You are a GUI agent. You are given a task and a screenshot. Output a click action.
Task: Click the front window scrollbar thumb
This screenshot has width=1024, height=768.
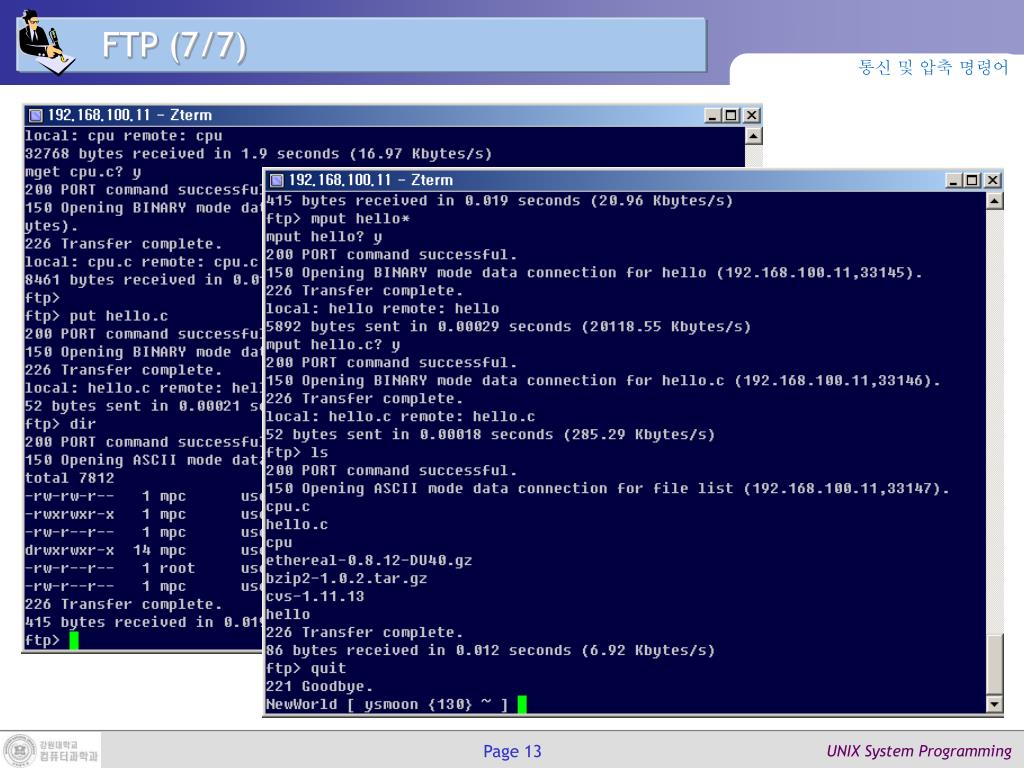[x=994, y=665]
